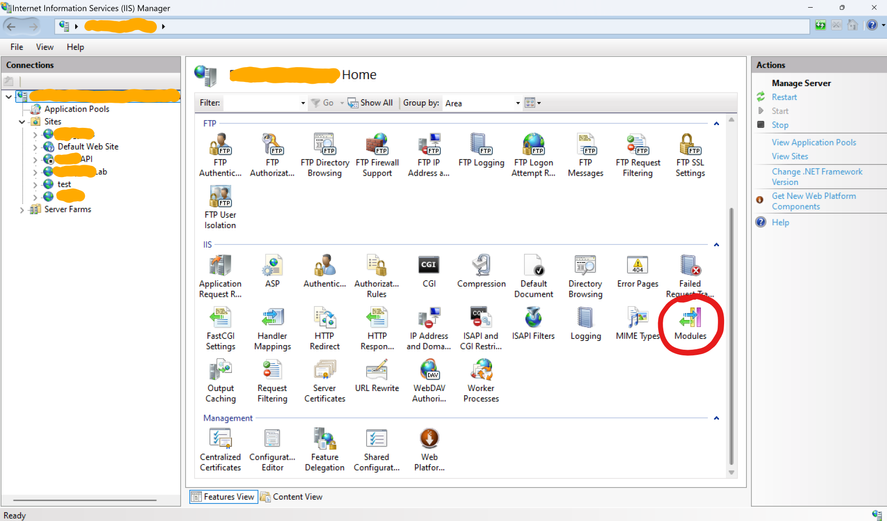
Task: Open the Help menu
Action: (75, 47)
